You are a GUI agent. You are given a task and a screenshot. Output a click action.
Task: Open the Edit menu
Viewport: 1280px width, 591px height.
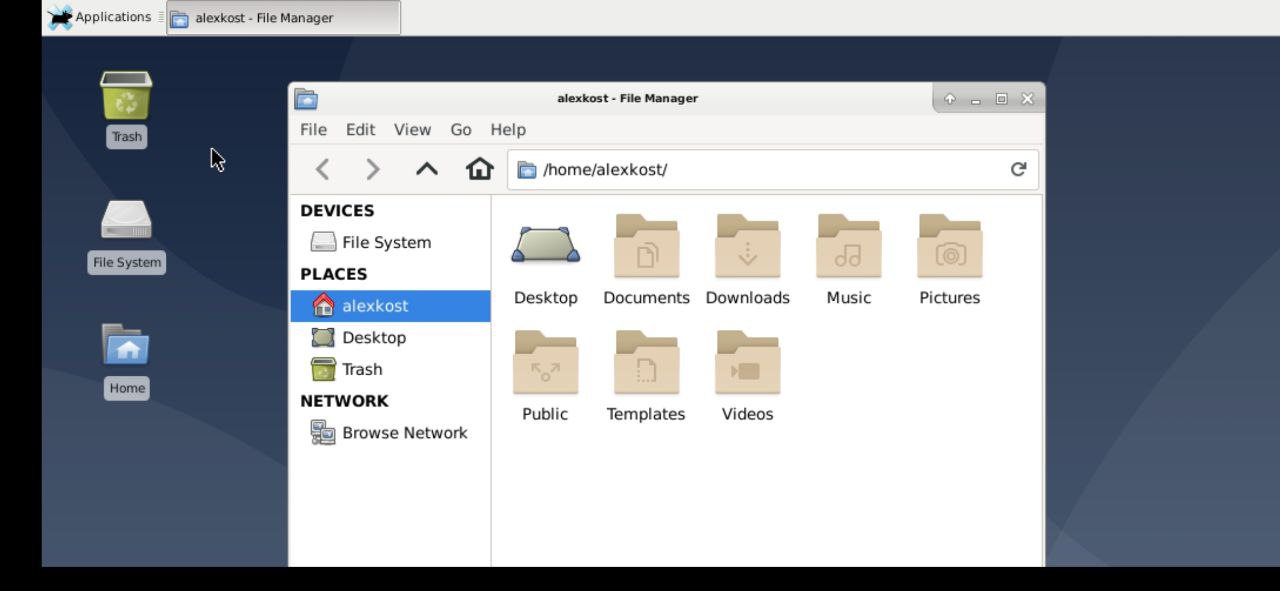click(x=360, y=130)
